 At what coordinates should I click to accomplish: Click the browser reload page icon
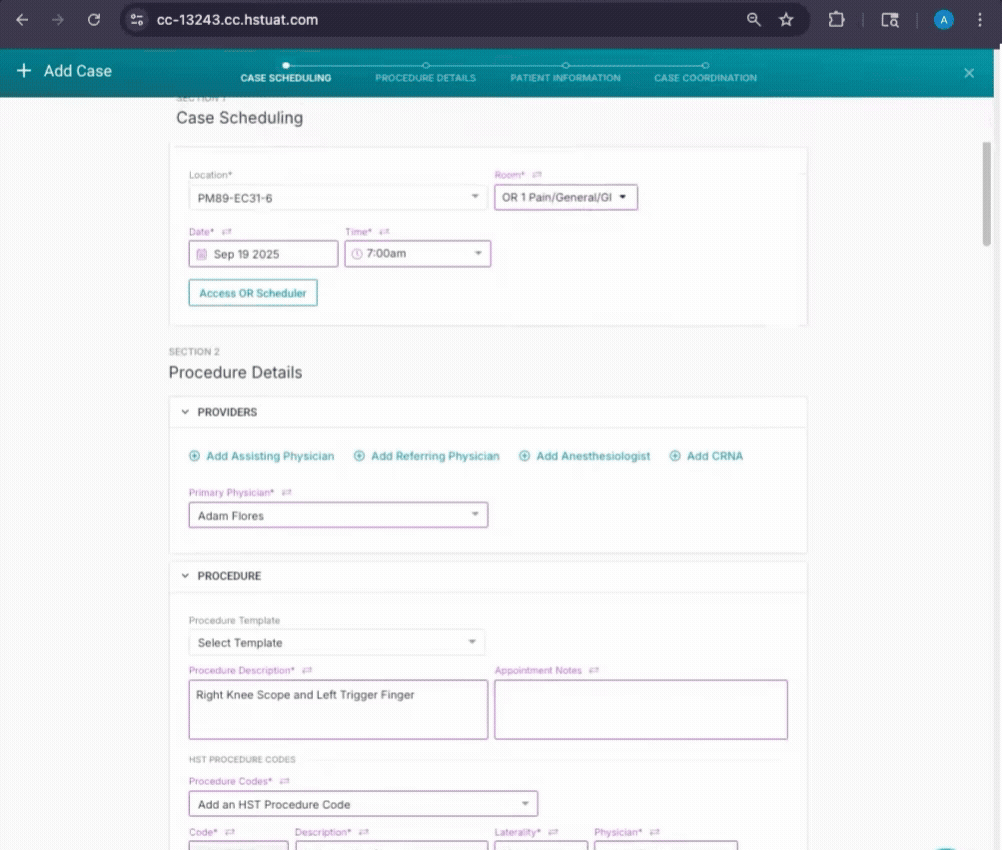pos(94,20)
